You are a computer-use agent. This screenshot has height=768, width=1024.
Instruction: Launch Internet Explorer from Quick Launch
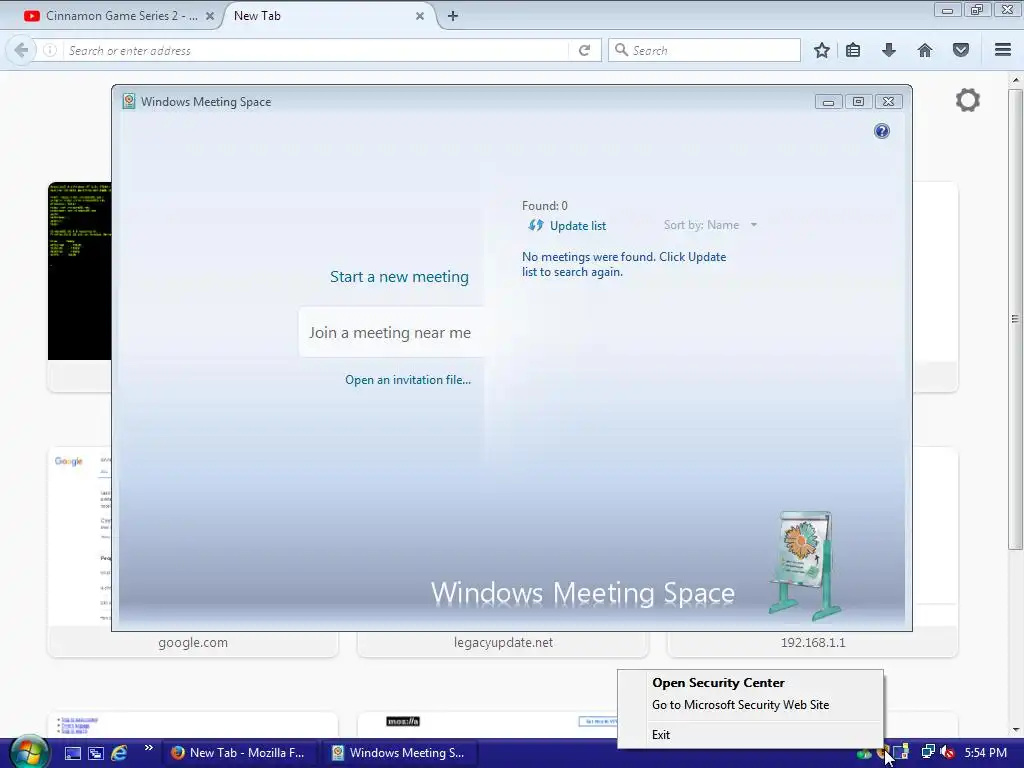[x=119, y=753]
